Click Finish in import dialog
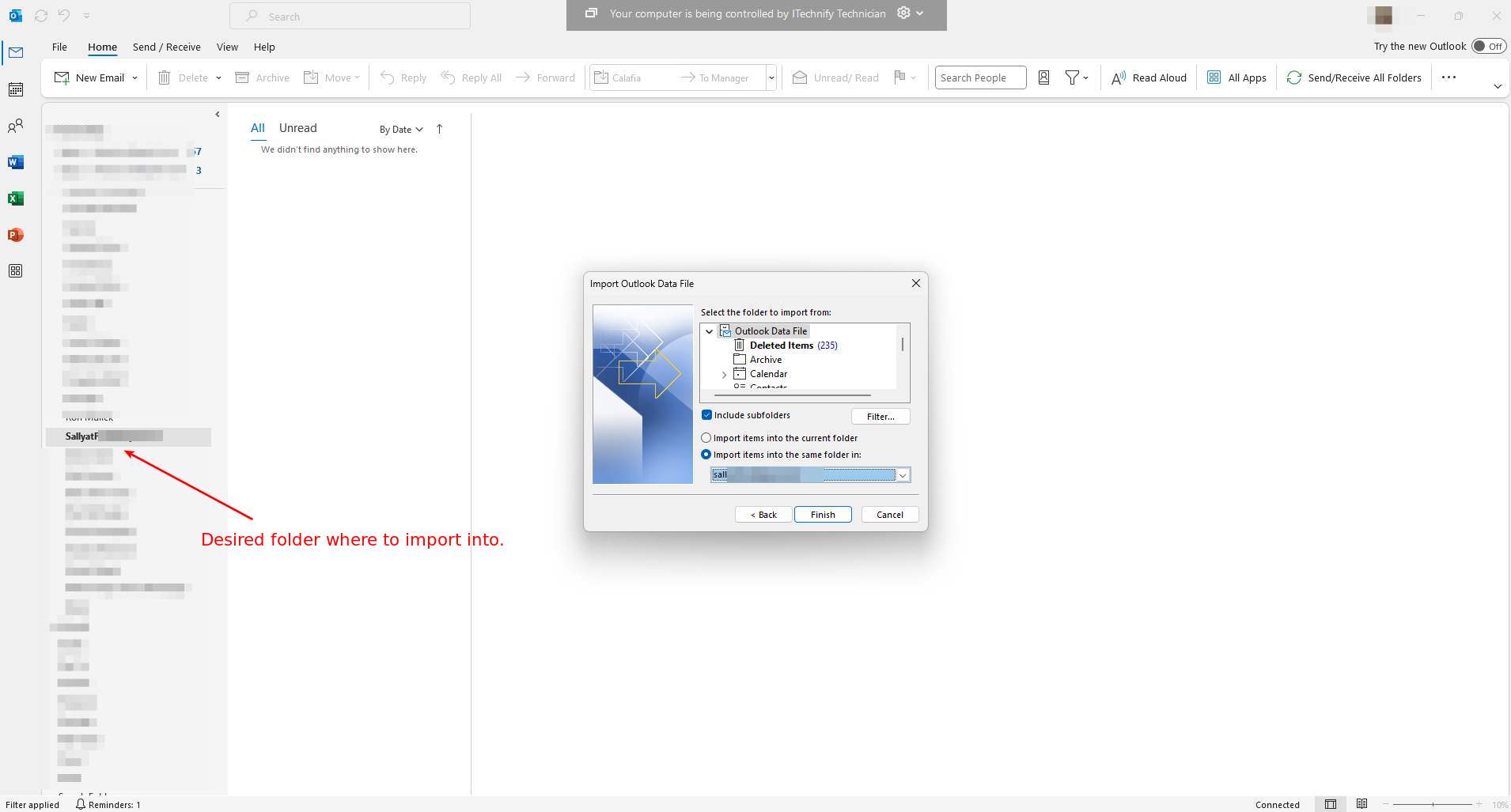This screenshot has width=1511, height=812. point(823,515)
